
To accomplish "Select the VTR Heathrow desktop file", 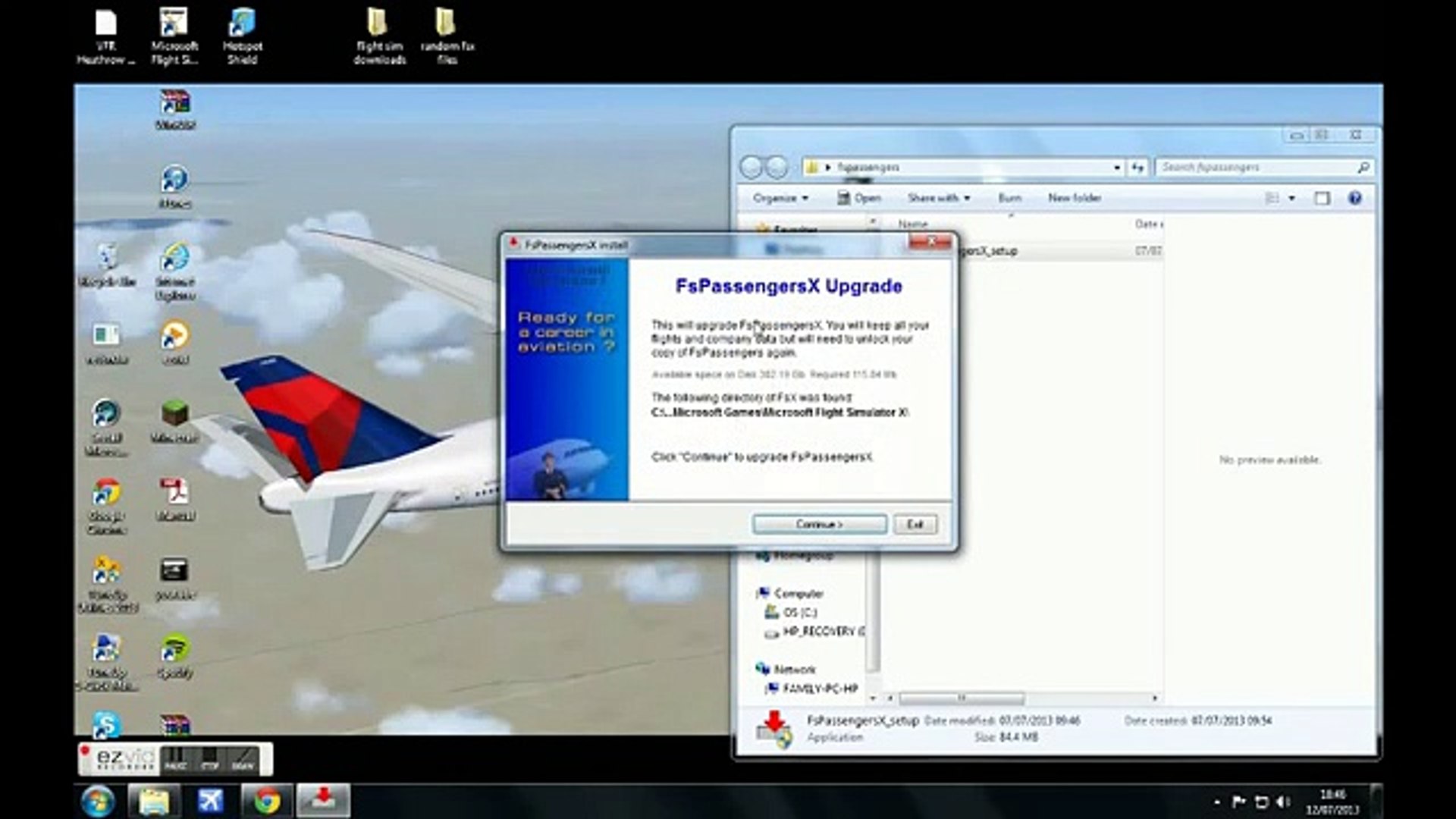I will click(106, 36).
